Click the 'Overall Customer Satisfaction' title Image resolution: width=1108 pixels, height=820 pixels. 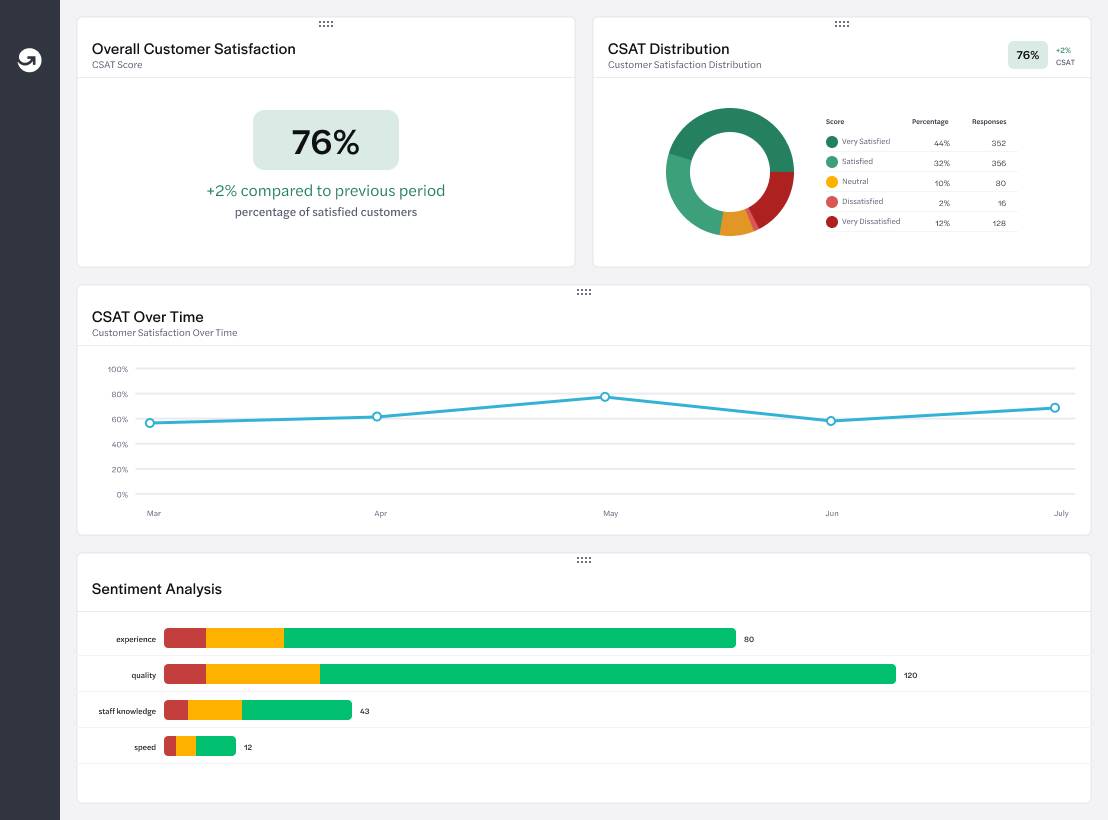coord(194,49)
